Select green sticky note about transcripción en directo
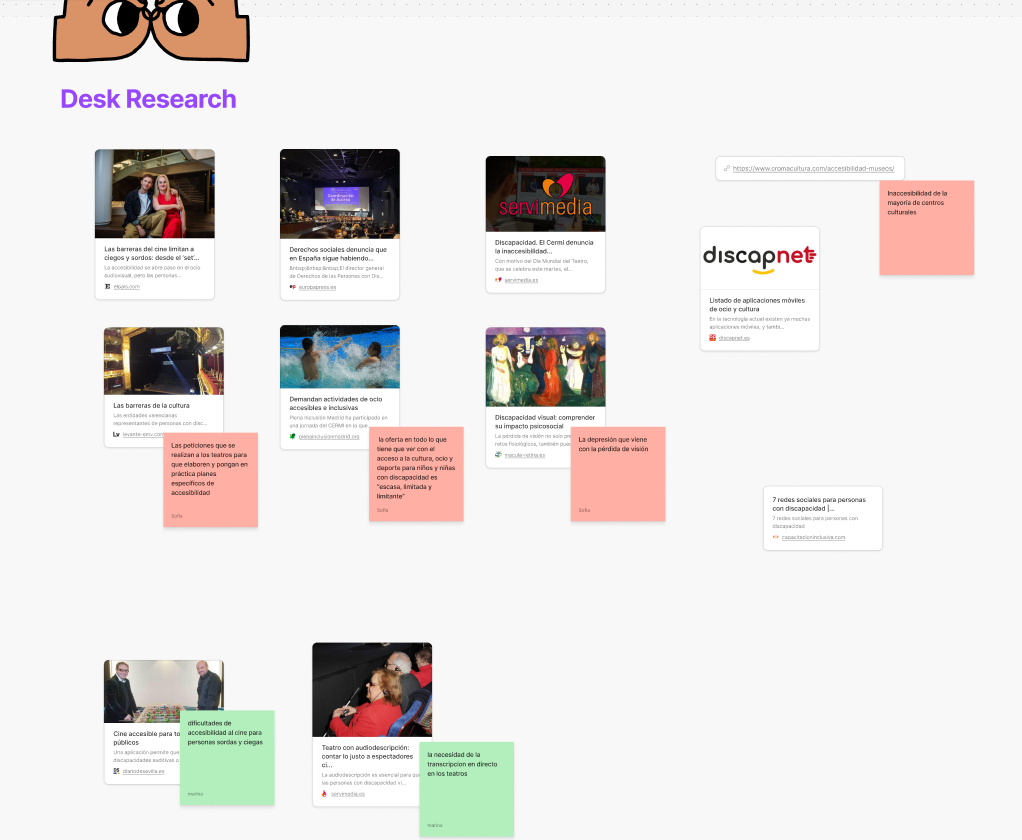Viewport: 1022px width, 840px height. [466, 789]
